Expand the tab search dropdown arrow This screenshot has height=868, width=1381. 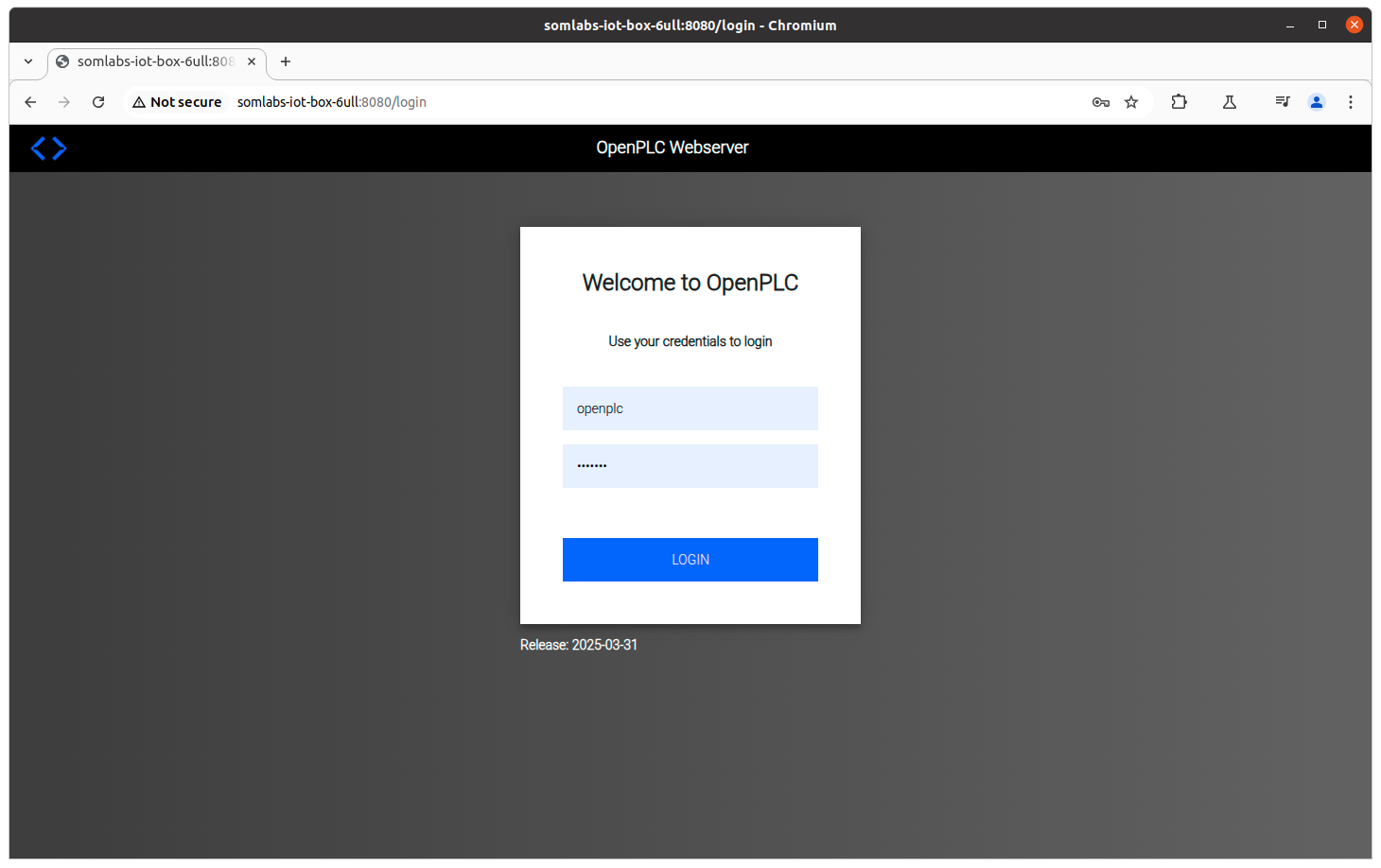click(28, 61)
